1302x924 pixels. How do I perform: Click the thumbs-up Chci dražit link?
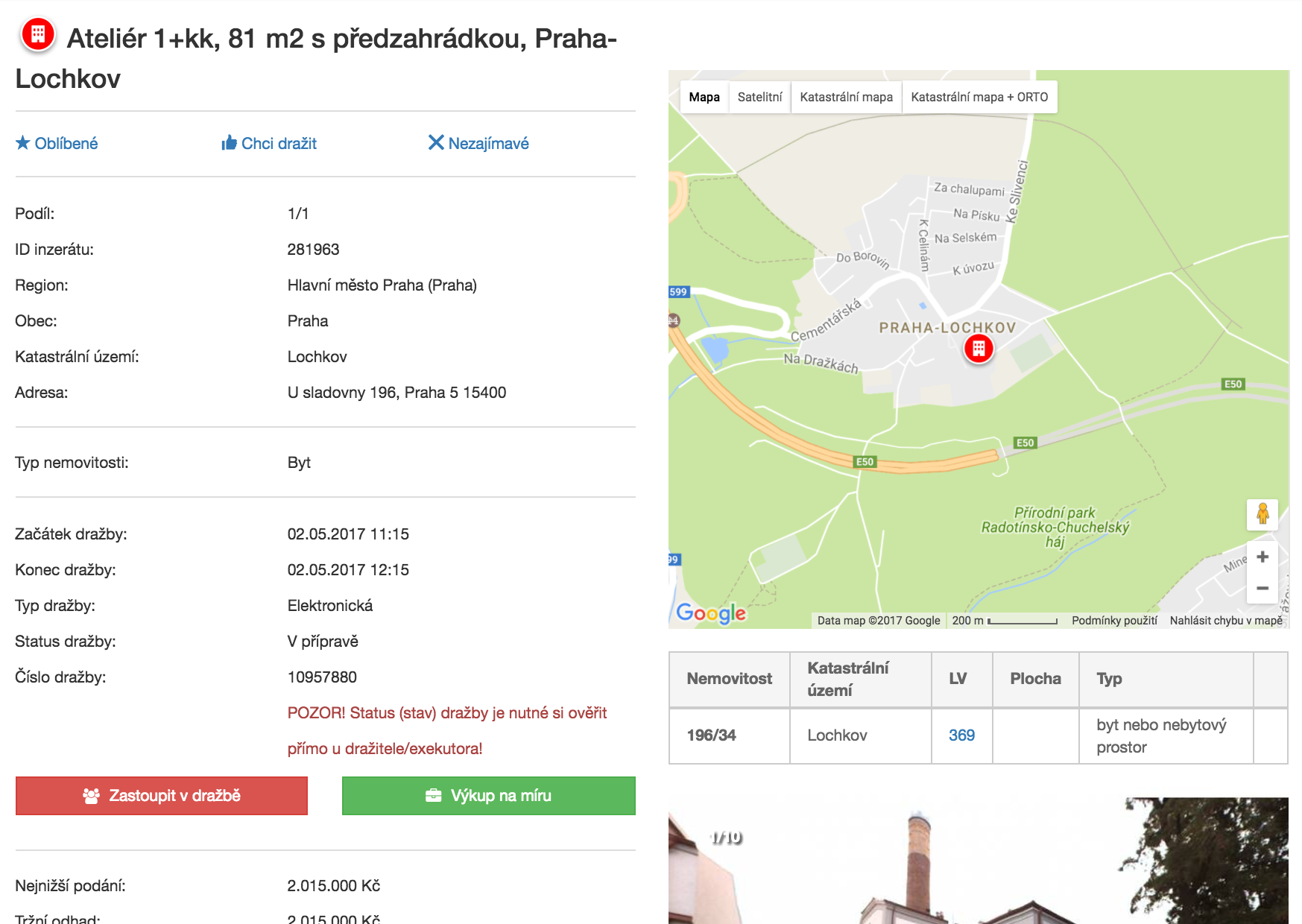[269, 143]
